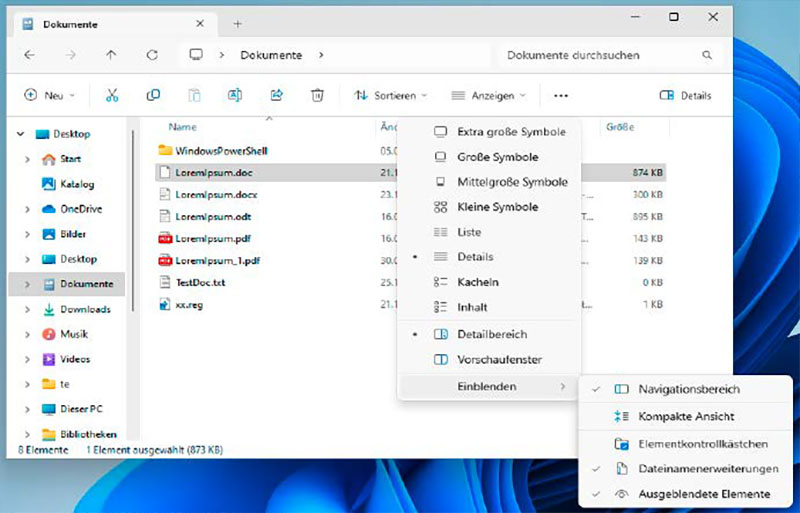This screenshot has height=513, width=800.
Task: Click the Katalog icon in sidebar
Action: (x=48, y=184)
